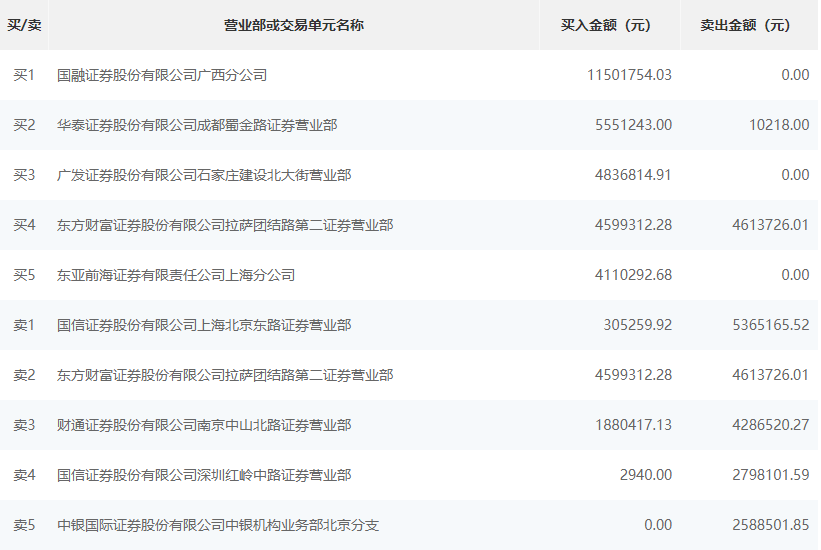This screenshot has height=550, width=821.
Task: Select sell amount 4613726.01 in row 卖2
Action: [x=771, y=375]
